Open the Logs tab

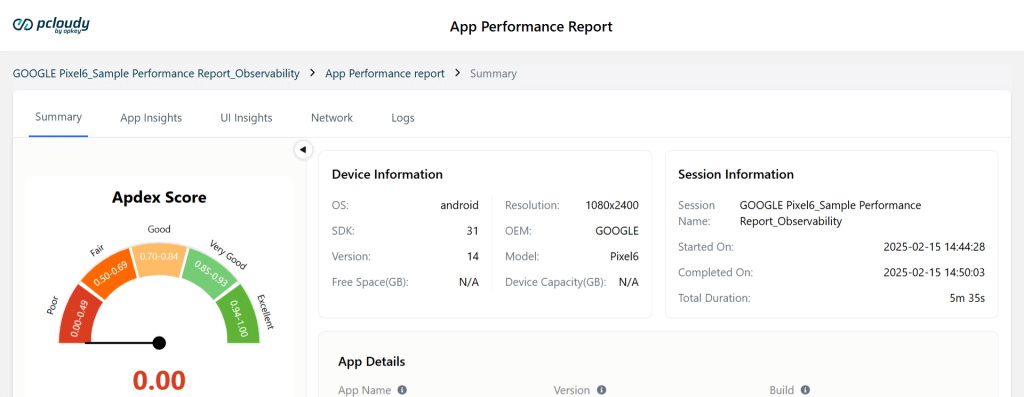[x=403, y=118]
